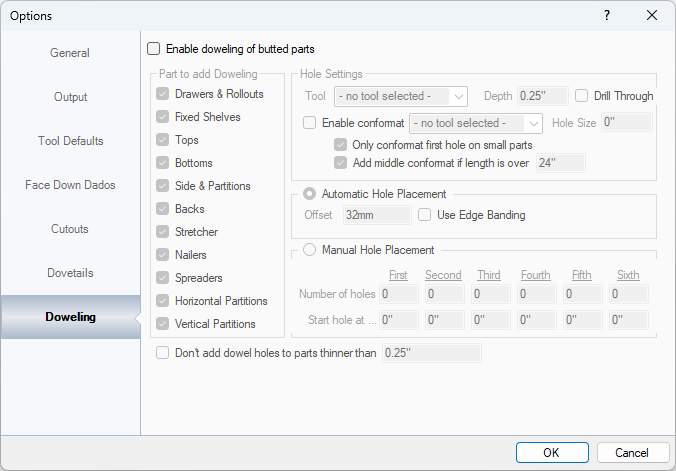The width and height of the screenshot is (676, 471).
Task: Click the Depth input field
Action: pyautogui.click(x=542, y=96)
